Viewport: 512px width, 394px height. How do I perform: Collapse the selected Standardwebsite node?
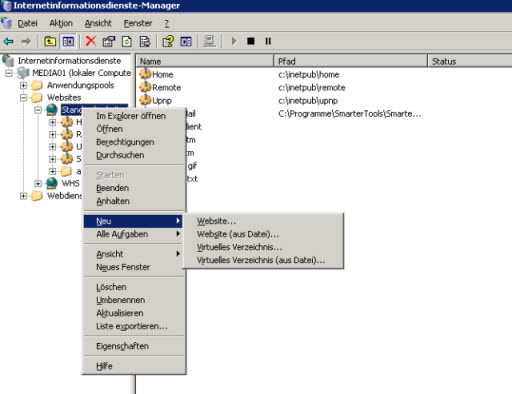coord(38,110)
